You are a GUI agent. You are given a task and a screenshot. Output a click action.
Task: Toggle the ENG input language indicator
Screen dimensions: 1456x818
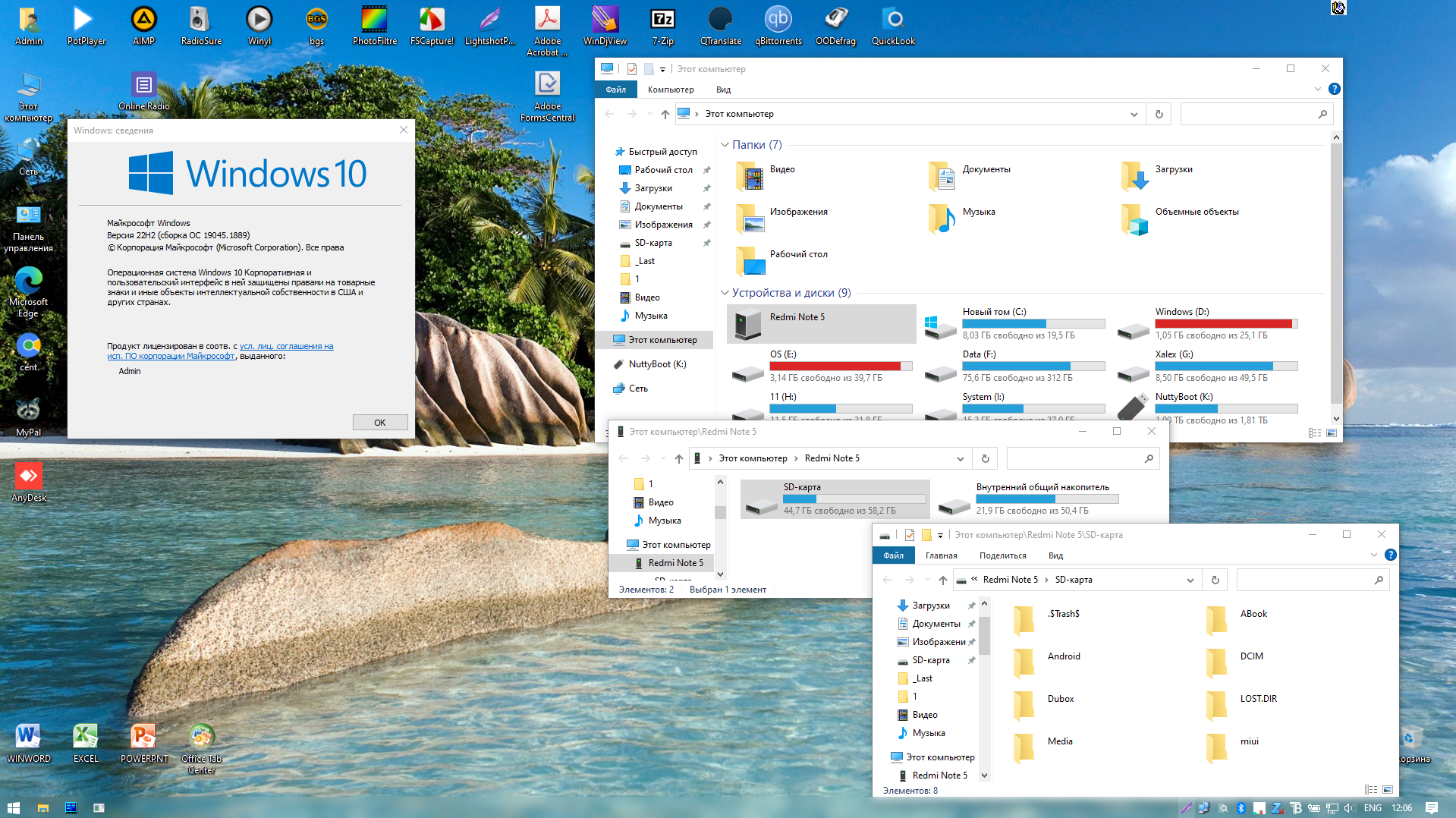[1373, 807]
